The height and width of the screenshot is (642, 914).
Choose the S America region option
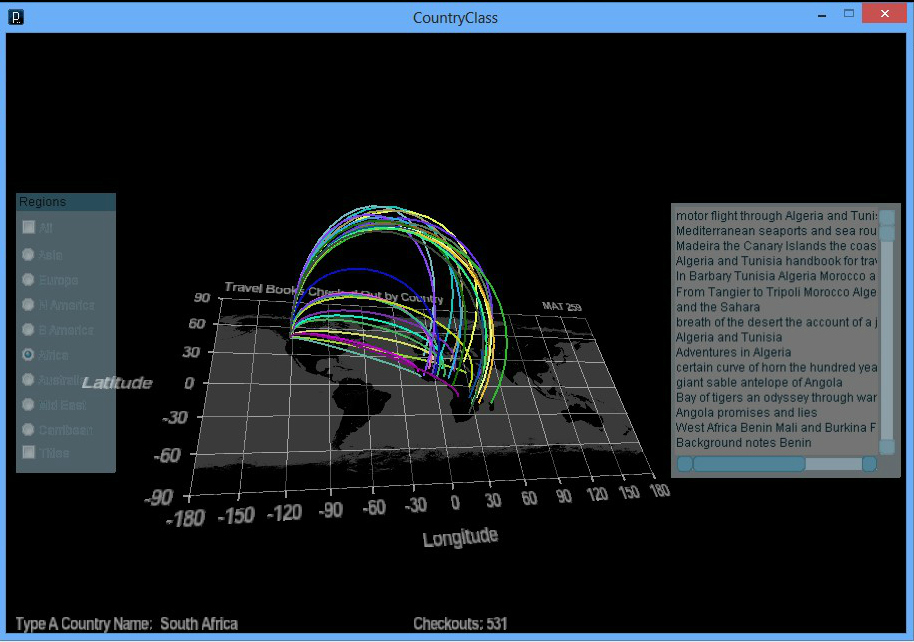[29, 330]
